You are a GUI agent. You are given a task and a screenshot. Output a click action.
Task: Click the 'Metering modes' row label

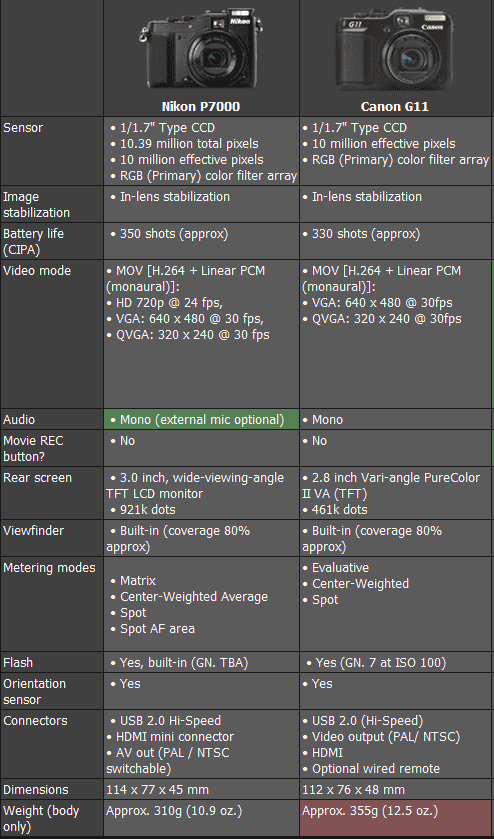(x=49, y=568)
